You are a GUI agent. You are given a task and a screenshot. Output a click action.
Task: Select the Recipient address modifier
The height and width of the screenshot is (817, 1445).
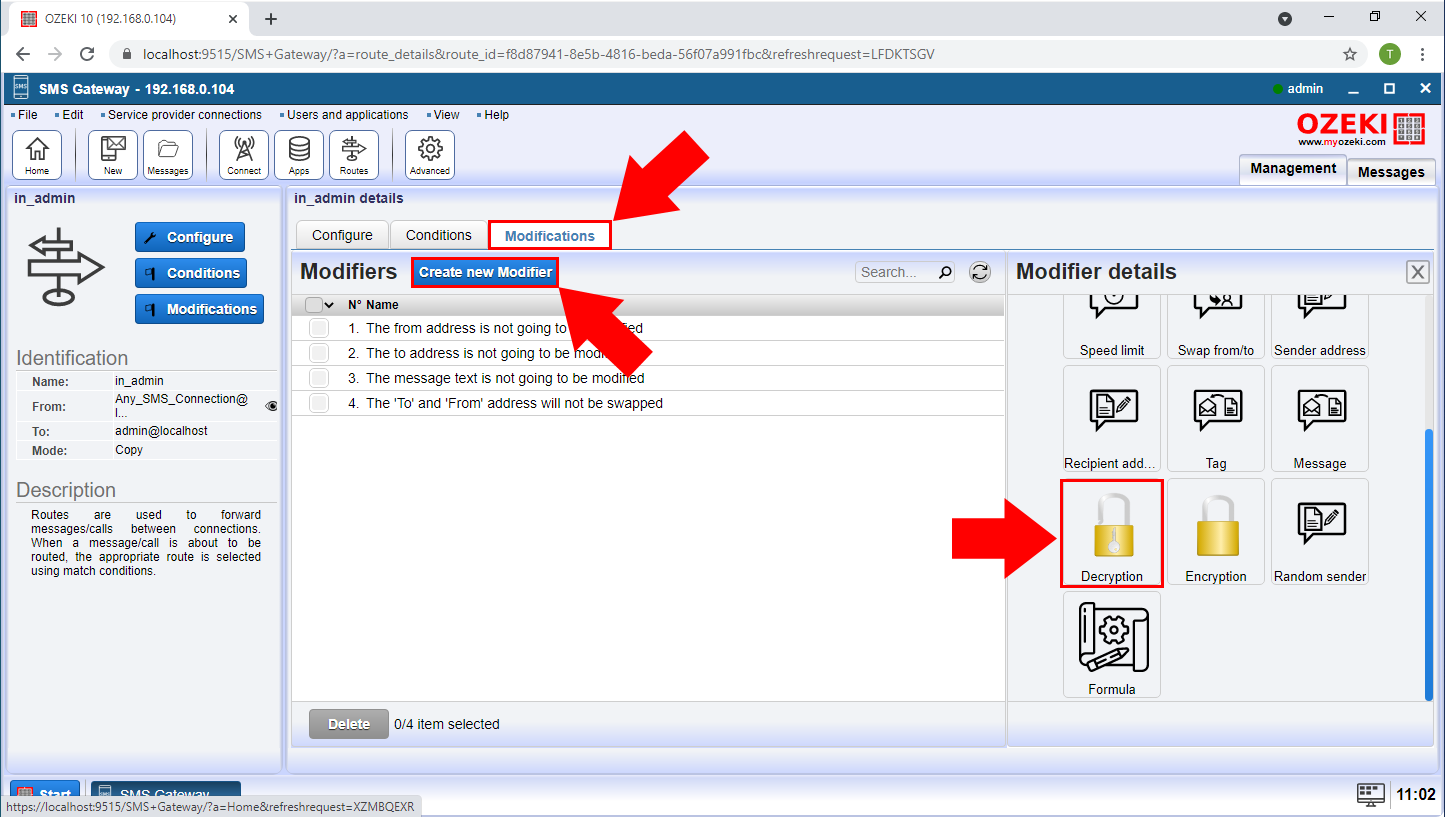(x=1112, y=418)
